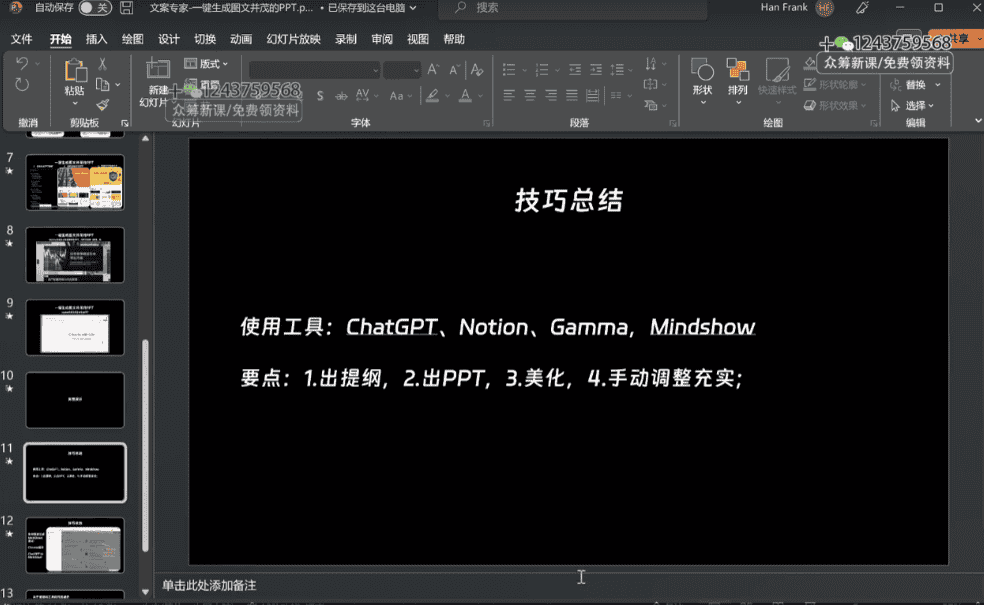Screen dimensions: 984x605
Task: Click the New Slide icon
Action: point(157,70)
